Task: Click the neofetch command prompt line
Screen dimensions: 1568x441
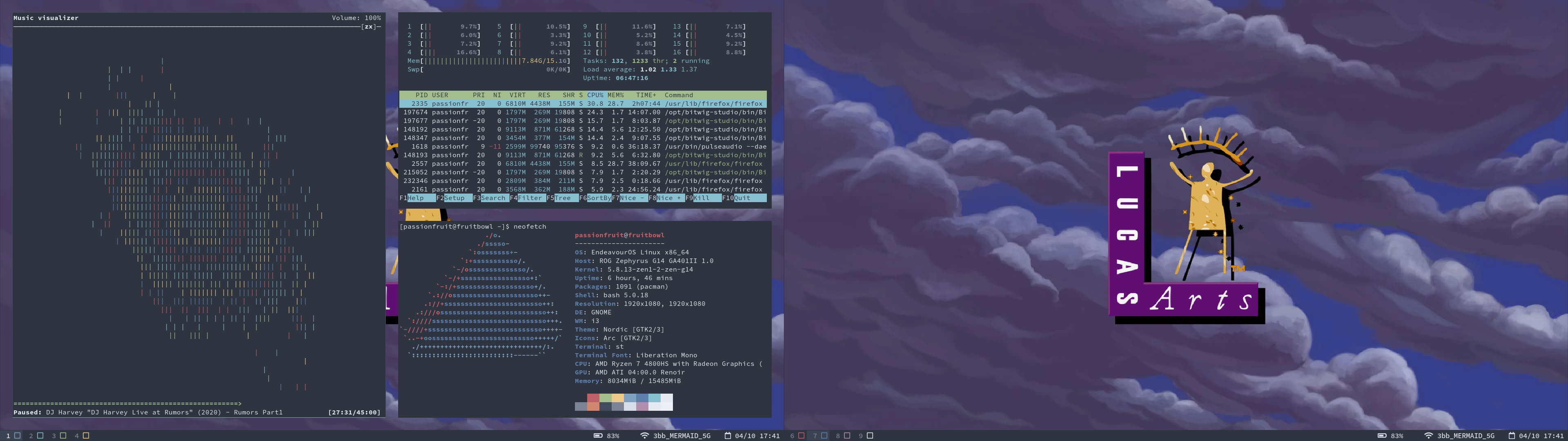Action: [473, 227]
